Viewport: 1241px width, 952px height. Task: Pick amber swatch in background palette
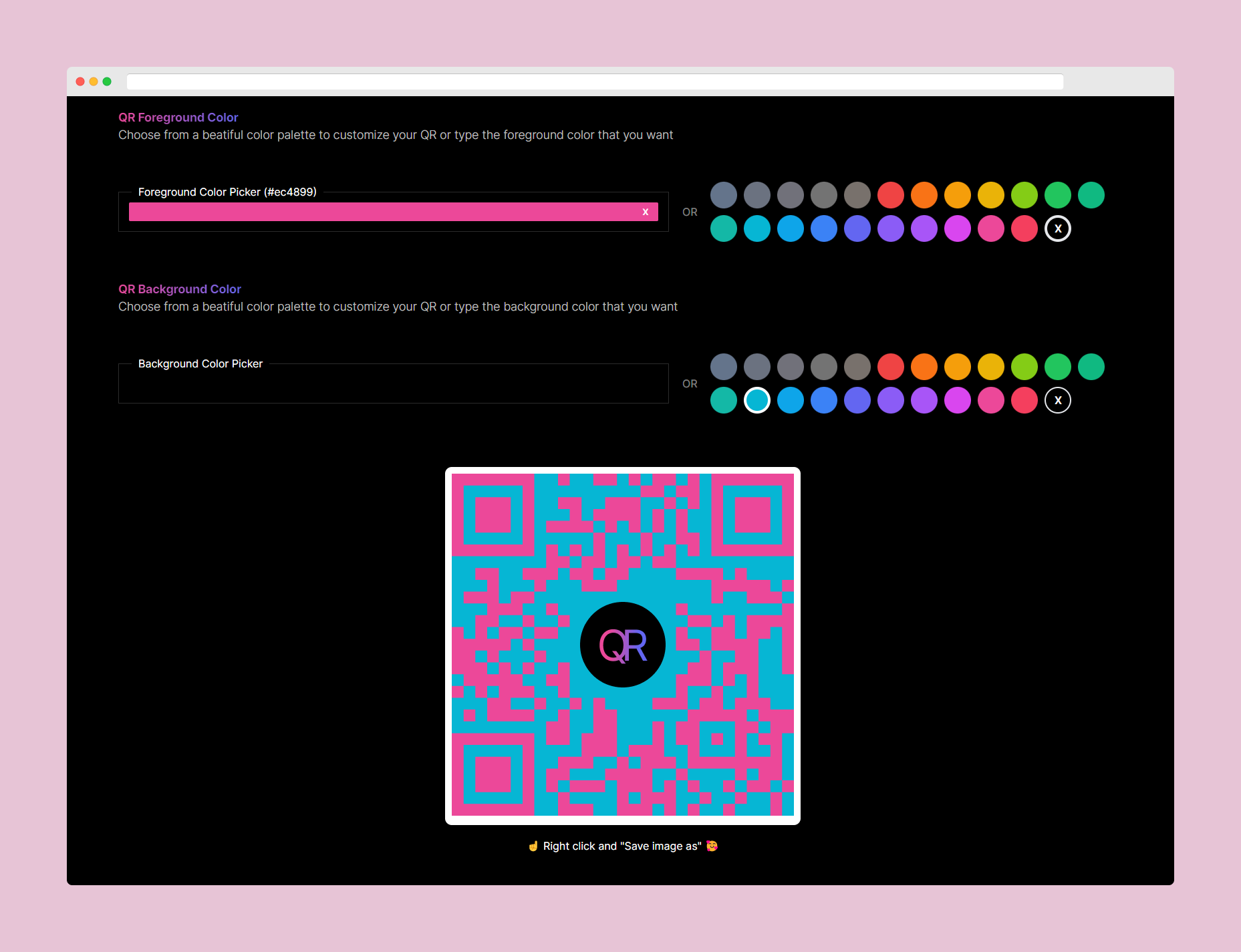click(958, 367)
